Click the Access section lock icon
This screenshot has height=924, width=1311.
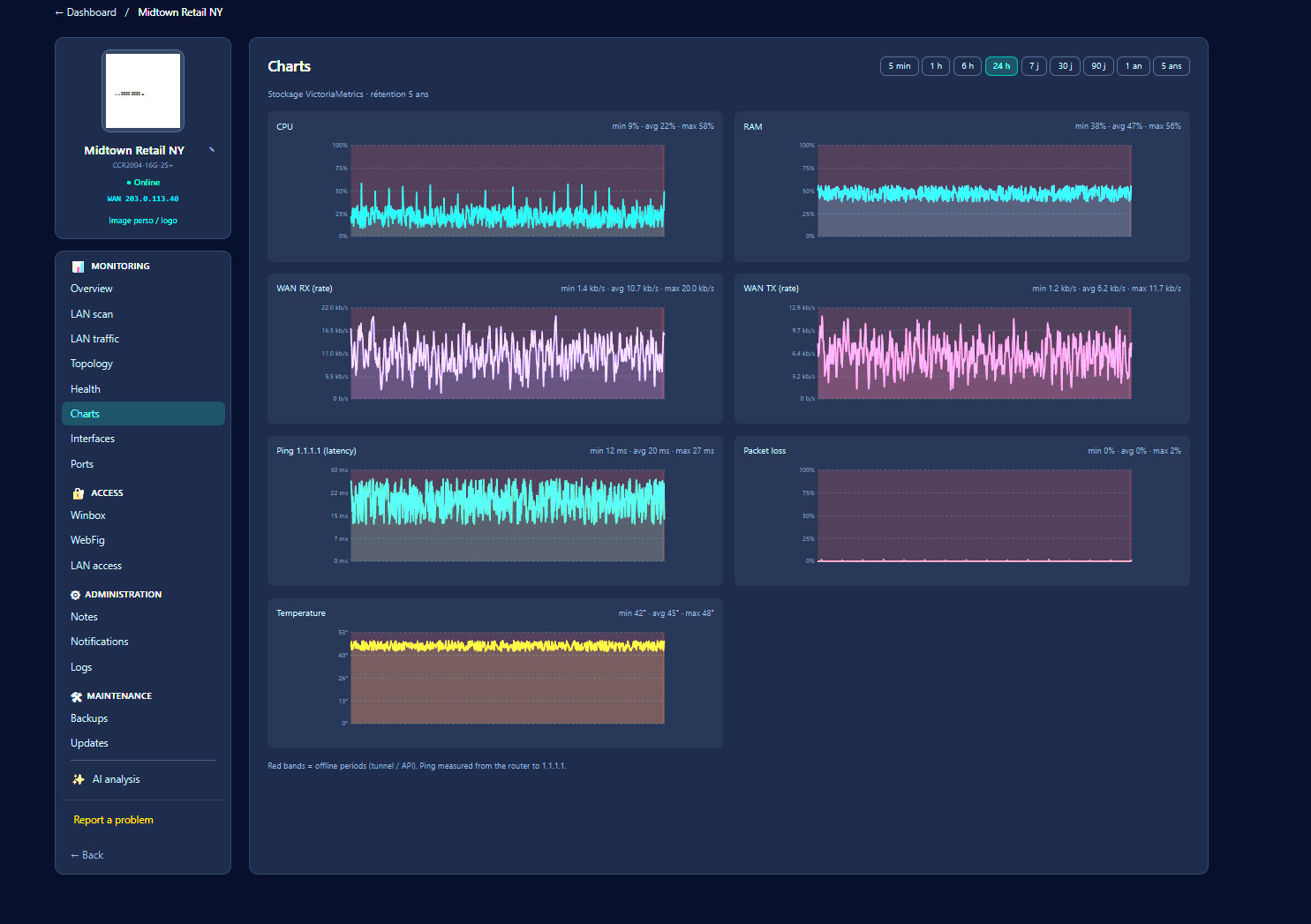[78, 493]
